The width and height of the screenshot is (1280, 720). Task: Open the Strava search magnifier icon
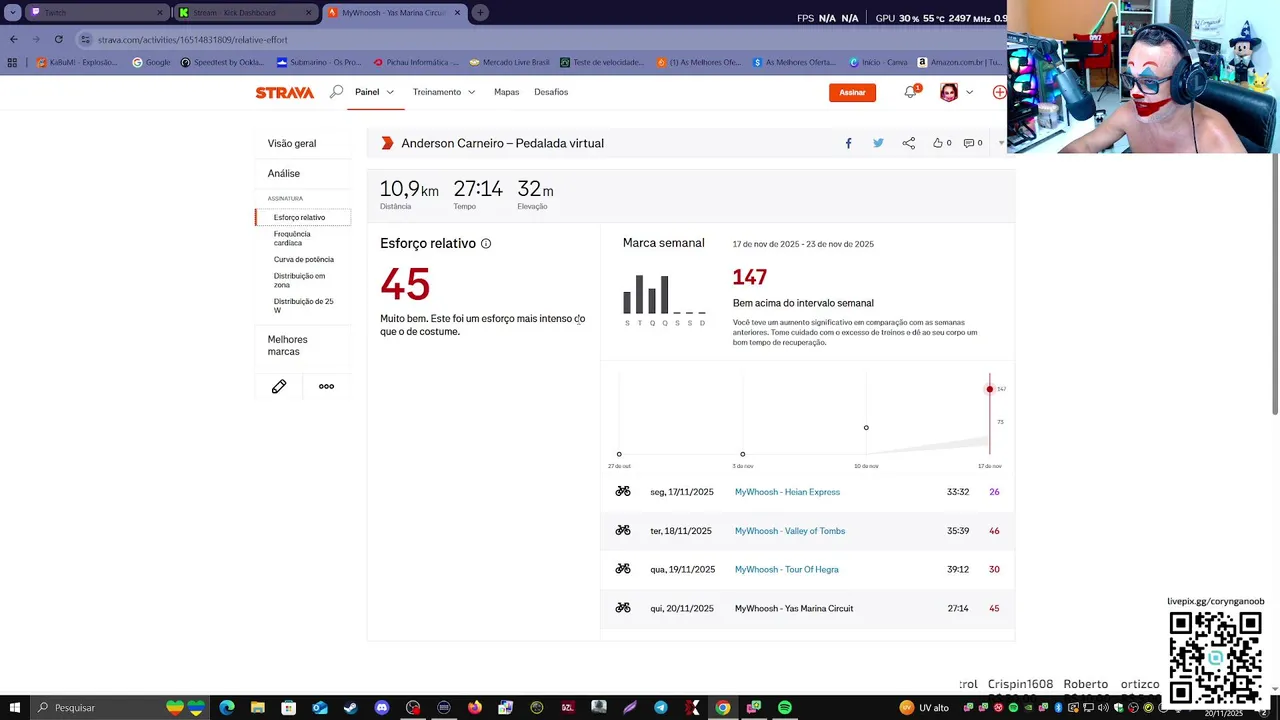coord(336,92)
